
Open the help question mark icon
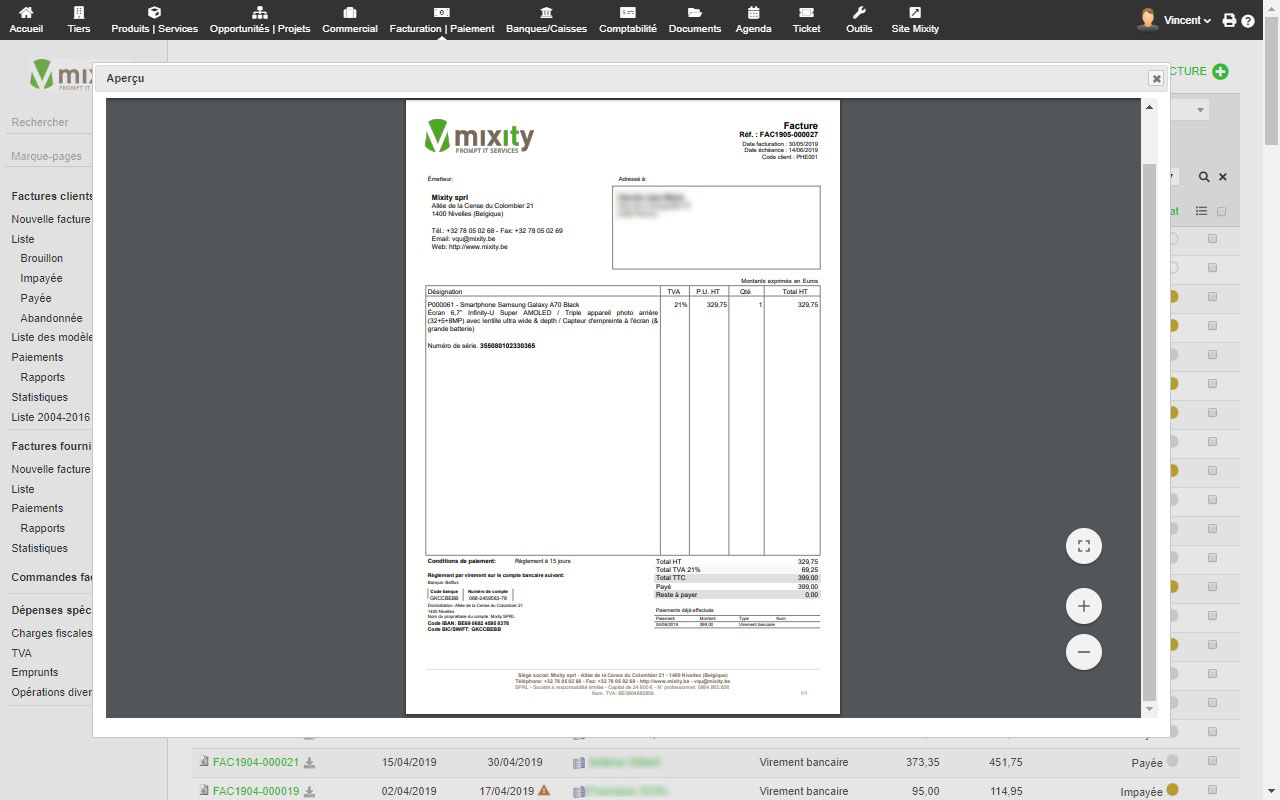coord(1248,20)
